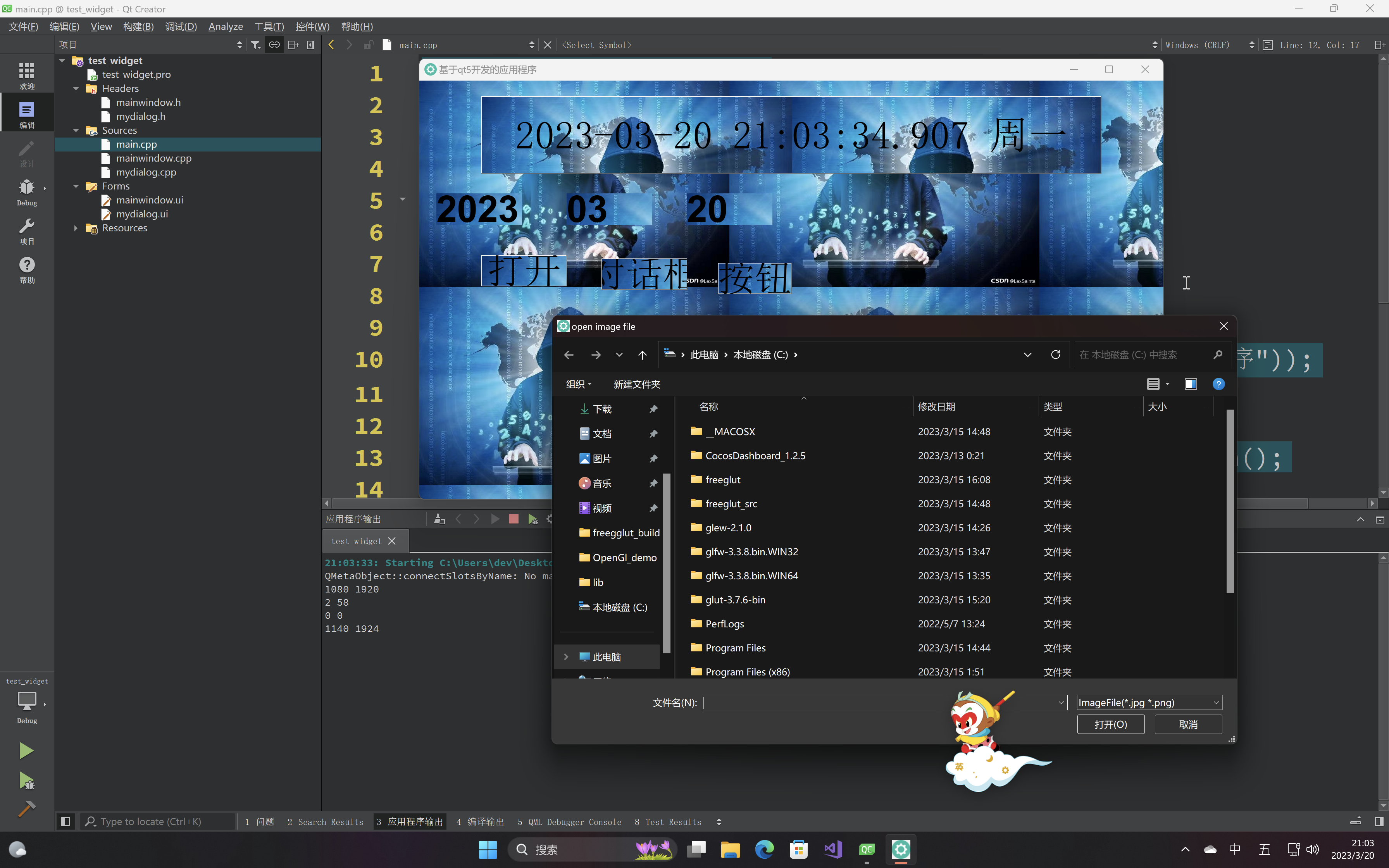The image size is (1389, 868).
Task: Click the green Run button
Action: 26,750
